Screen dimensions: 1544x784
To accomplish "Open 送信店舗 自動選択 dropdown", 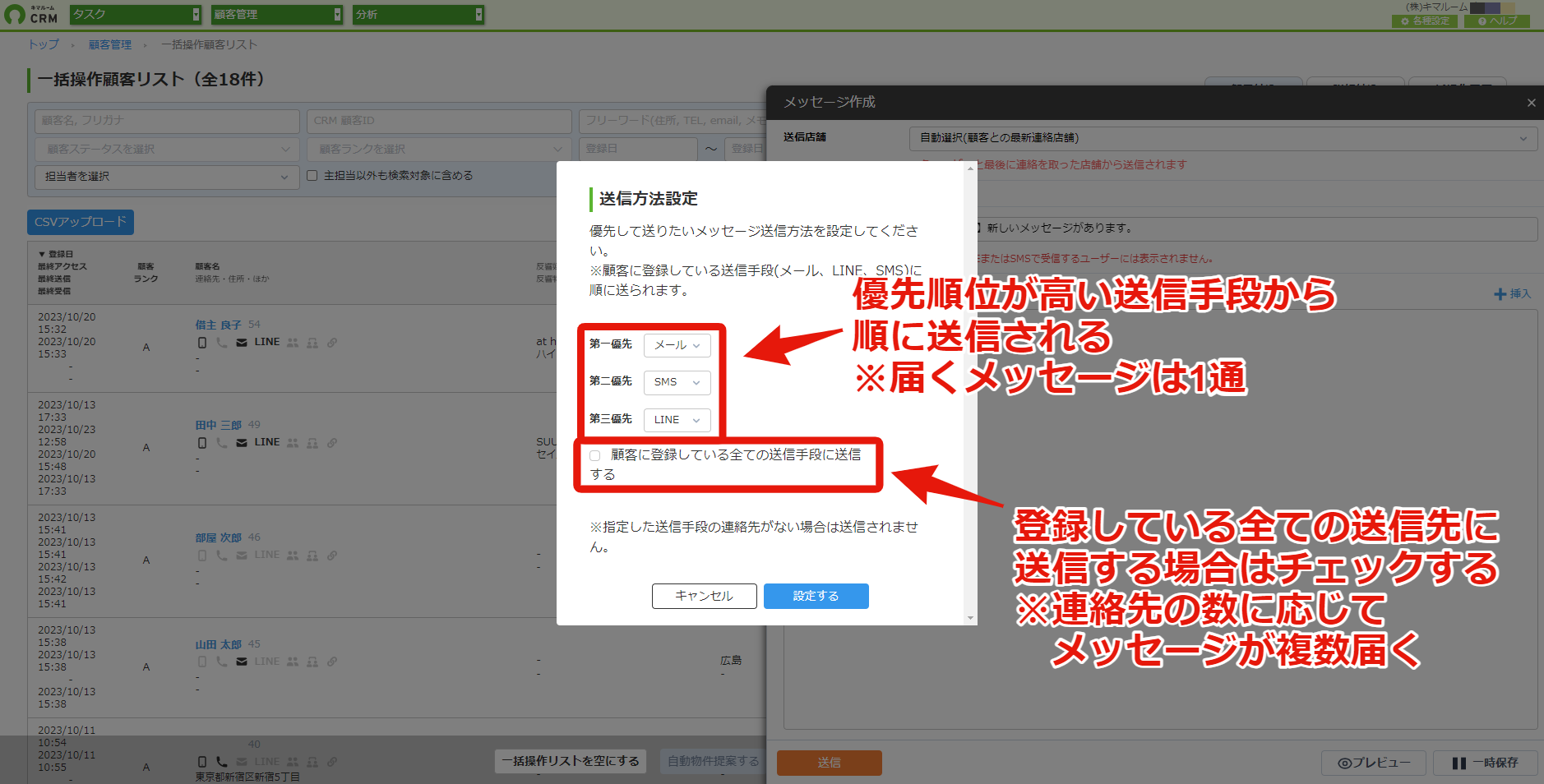I will click(x=1223, y=138).
